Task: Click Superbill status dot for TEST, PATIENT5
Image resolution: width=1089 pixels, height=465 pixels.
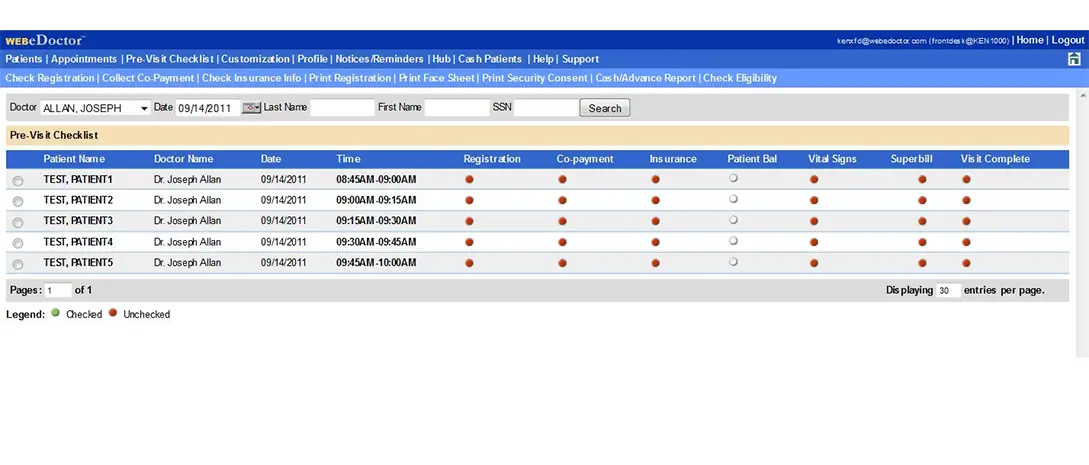Action: click(x=922, y=263)
